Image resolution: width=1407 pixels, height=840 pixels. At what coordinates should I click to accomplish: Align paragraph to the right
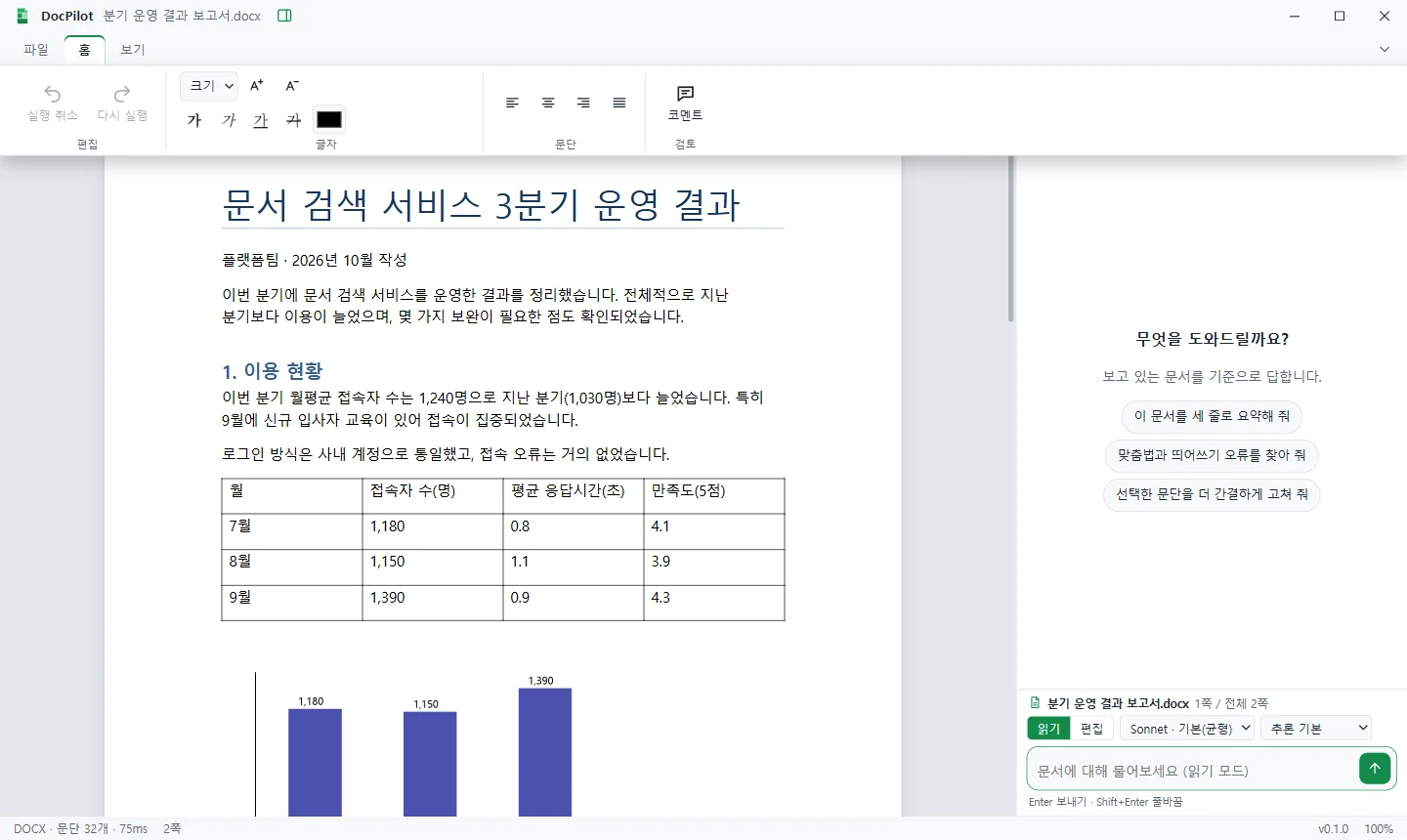tap(583, 103)
